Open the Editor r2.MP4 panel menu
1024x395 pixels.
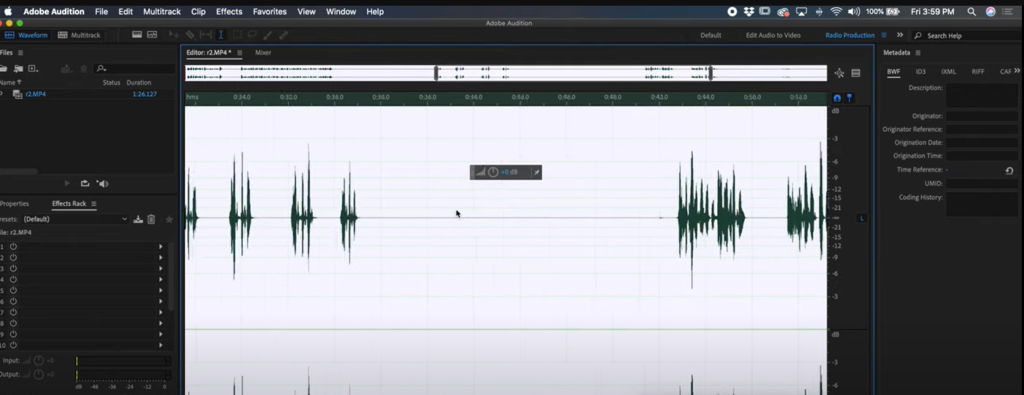(x=240, y=53)
